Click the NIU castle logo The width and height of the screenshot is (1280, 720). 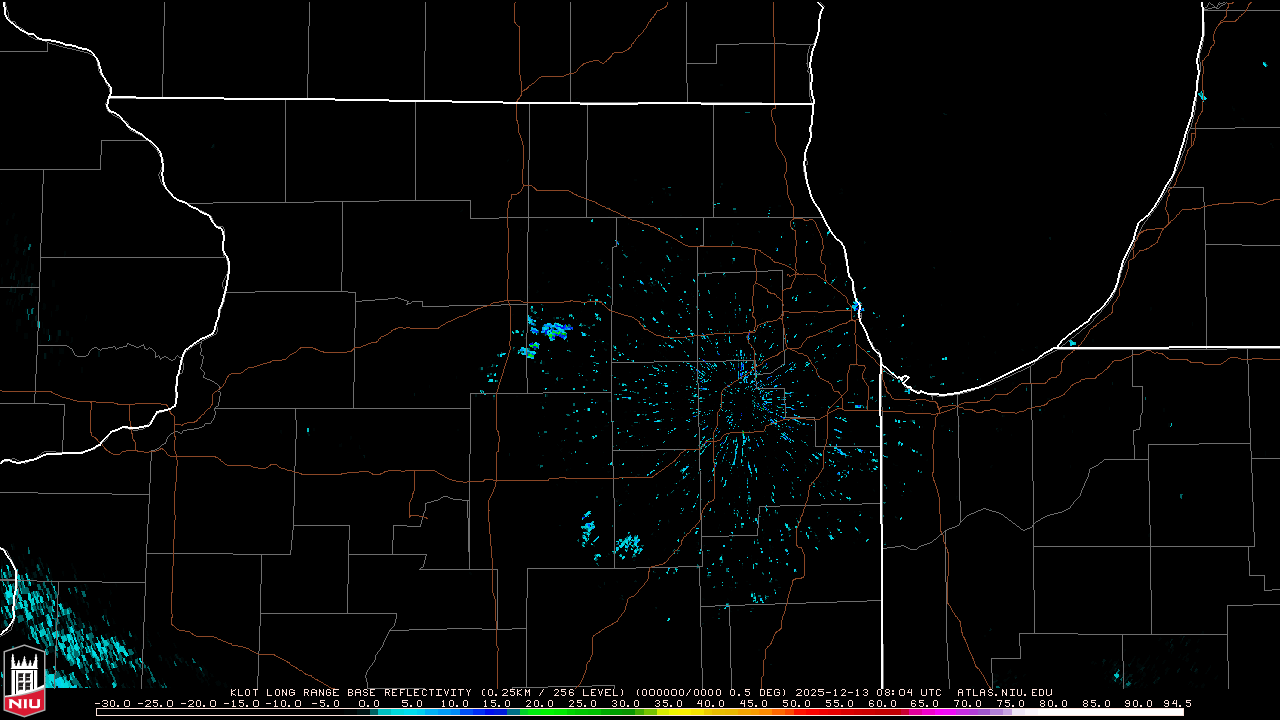click(24, 682)
